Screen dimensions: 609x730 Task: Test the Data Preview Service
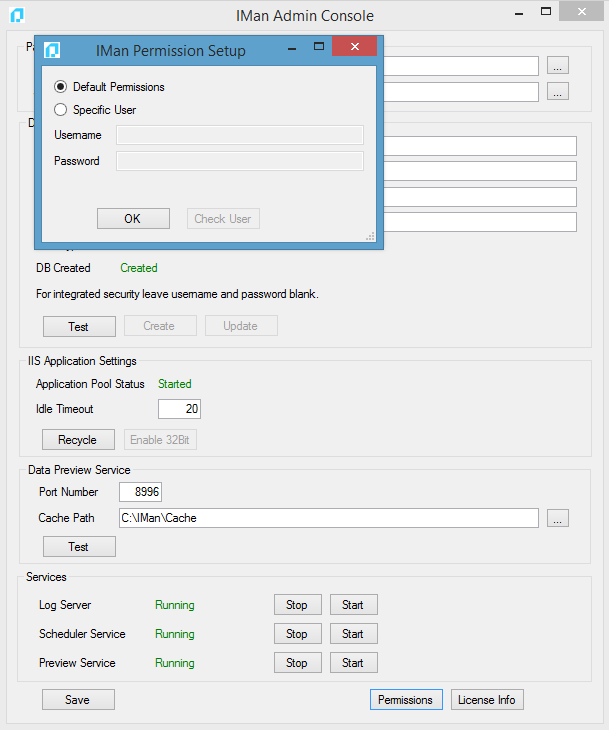(78, 547)
